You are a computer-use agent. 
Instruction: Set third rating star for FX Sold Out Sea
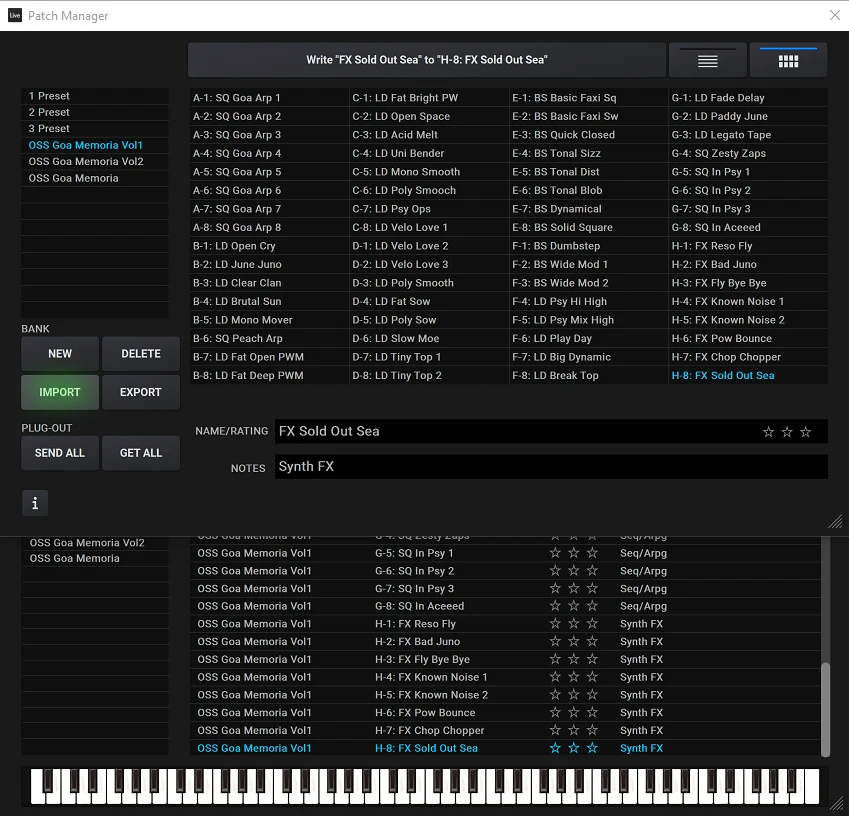click(x=806, y=432)
